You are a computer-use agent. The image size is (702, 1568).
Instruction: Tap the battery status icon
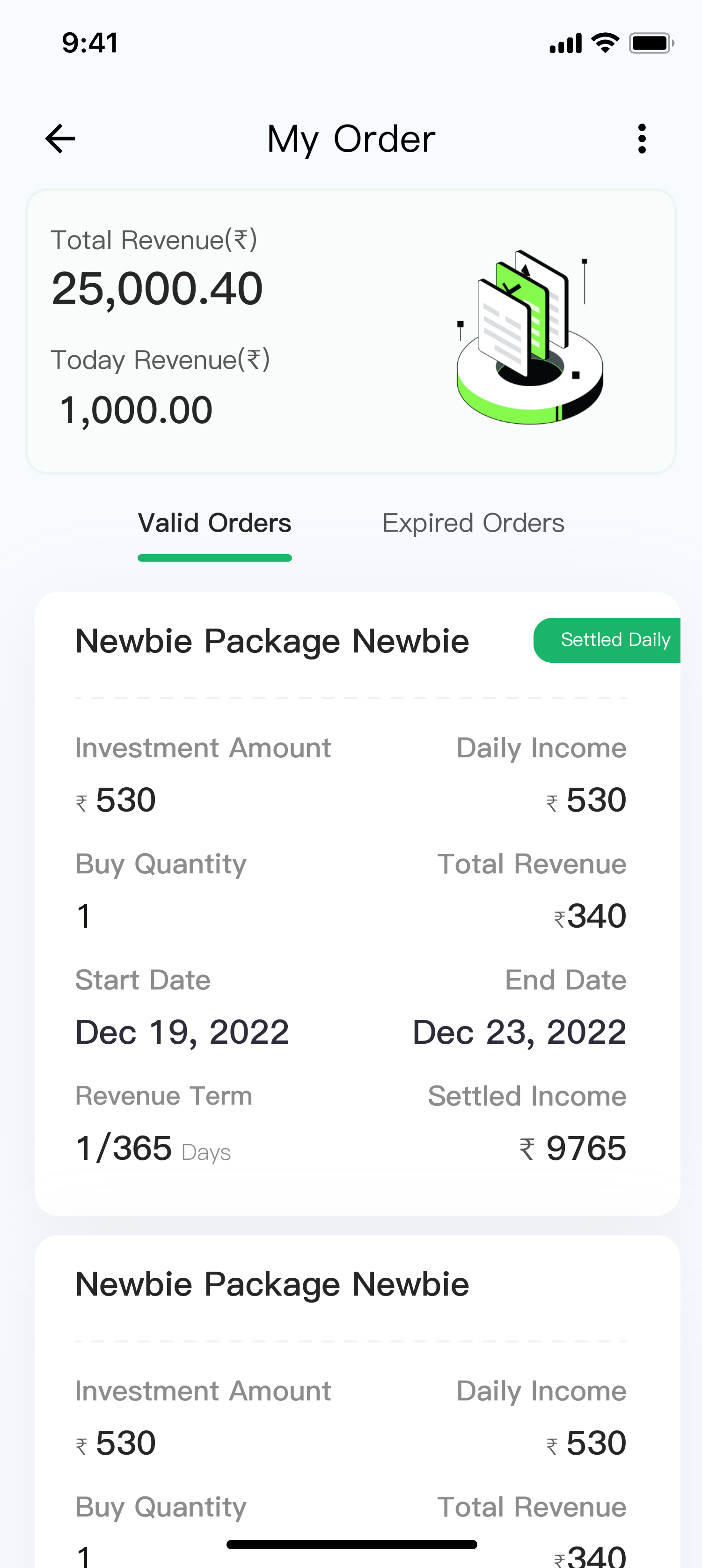651,43
